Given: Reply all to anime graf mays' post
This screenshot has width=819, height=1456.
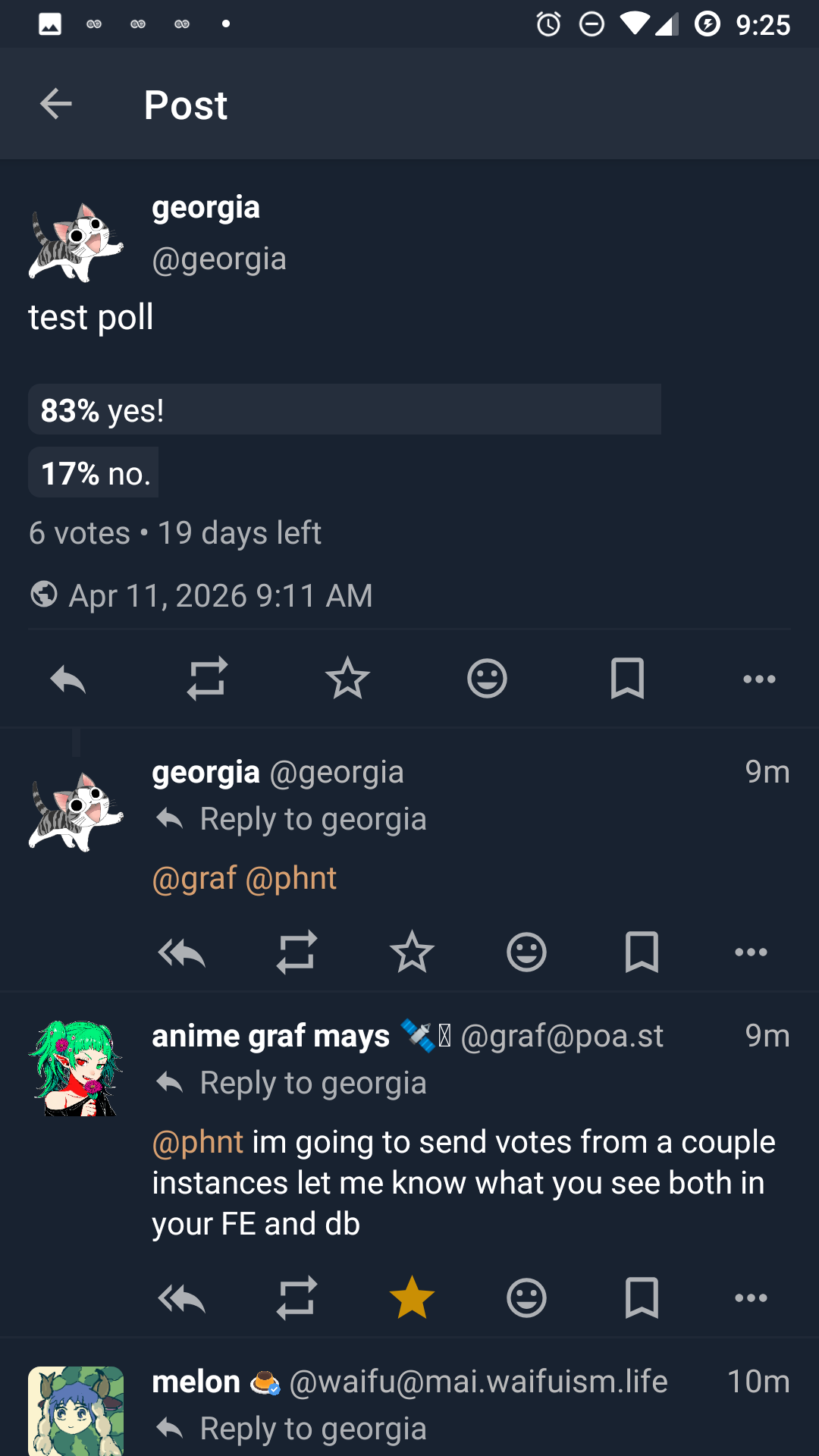Looking at the screenshot, I should [x=181, y=1298].
